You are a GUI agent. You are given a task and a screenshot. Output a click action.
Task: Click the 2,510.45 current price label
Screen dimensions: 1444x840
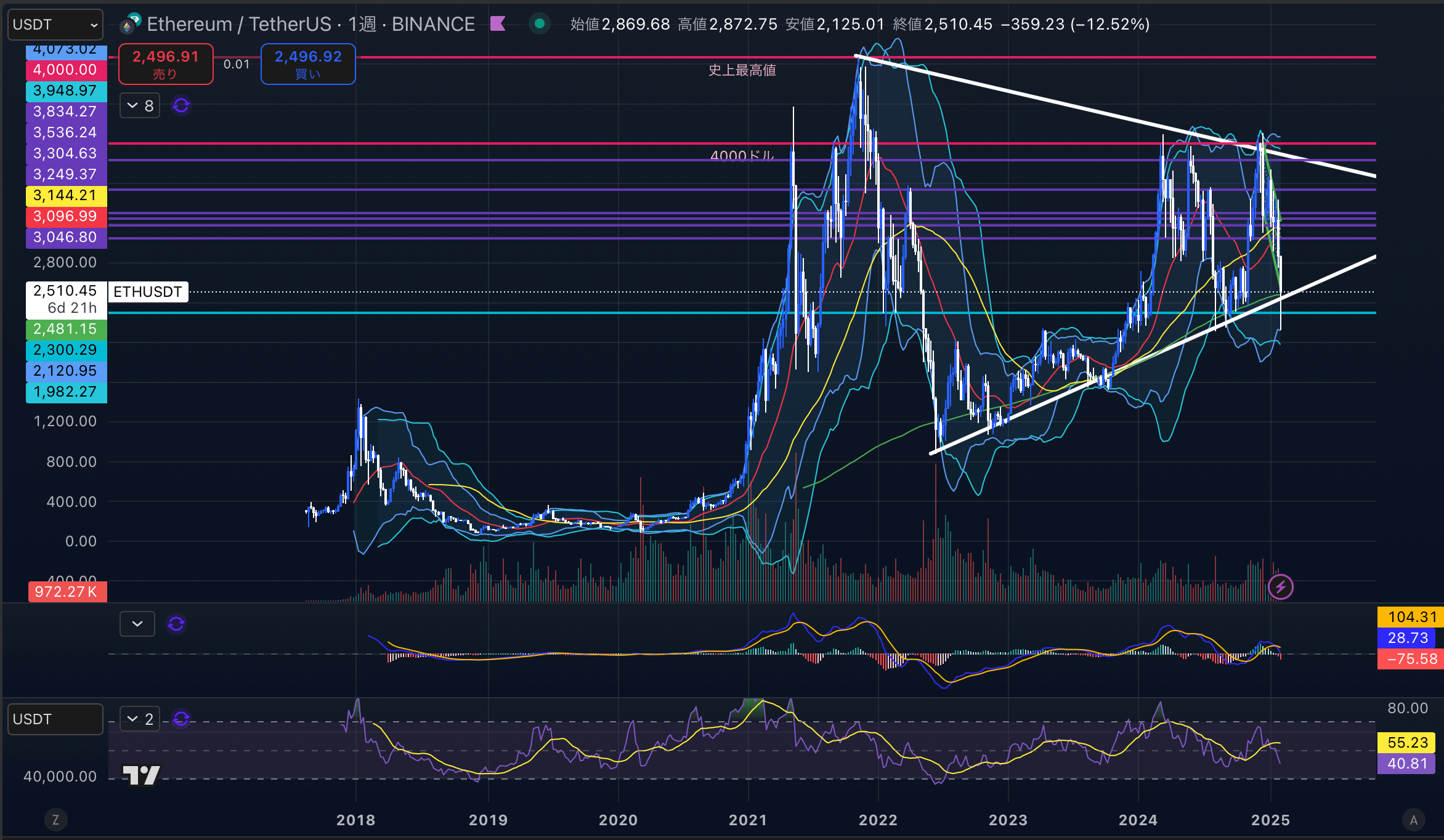coord(66,299)
